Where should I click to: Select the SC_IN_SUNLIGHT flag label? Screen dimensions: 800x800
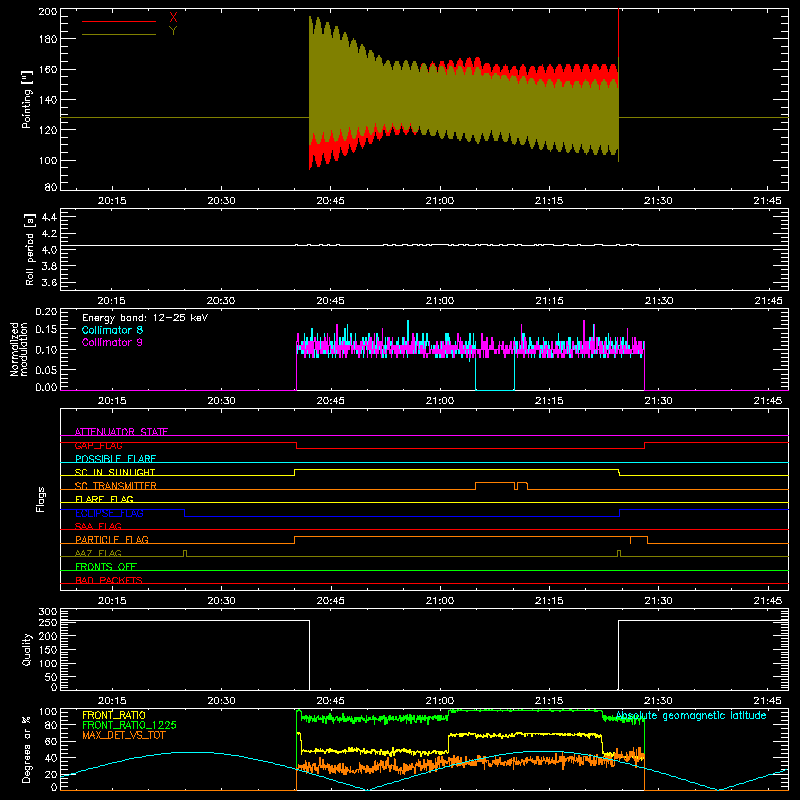coord(115,472)
